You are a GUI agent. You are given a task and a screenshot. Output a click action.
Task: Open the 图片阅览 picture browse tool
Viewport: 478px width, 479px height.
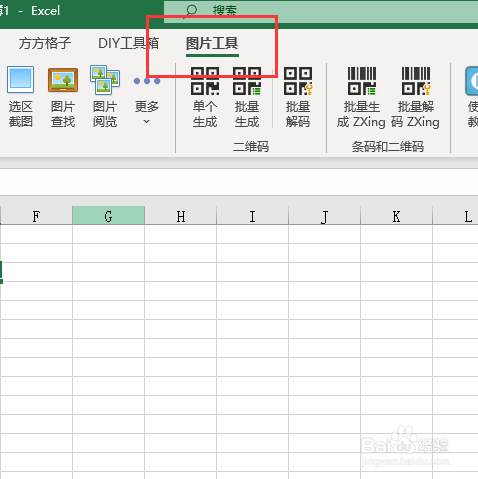coord(105,97)
